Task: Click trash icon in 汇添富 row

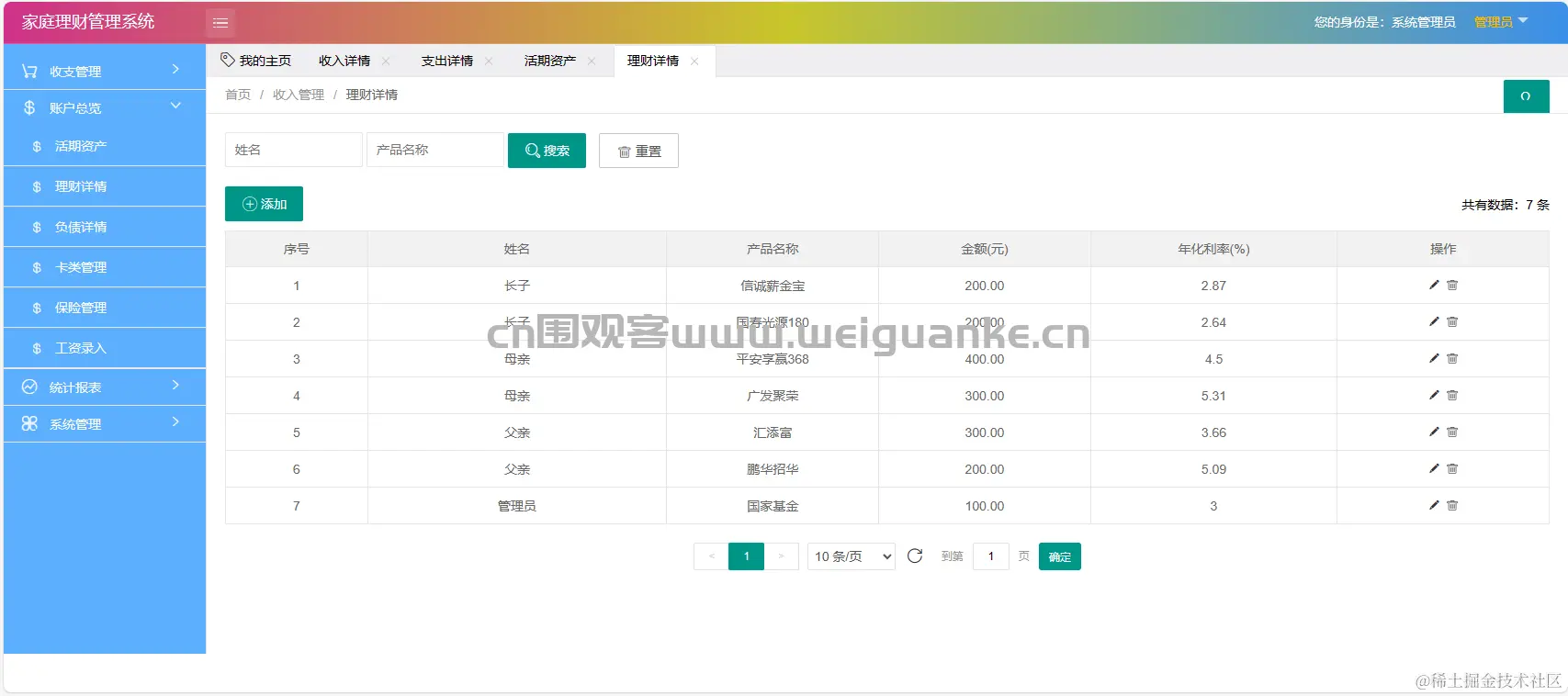Action: pos(1452,432)
